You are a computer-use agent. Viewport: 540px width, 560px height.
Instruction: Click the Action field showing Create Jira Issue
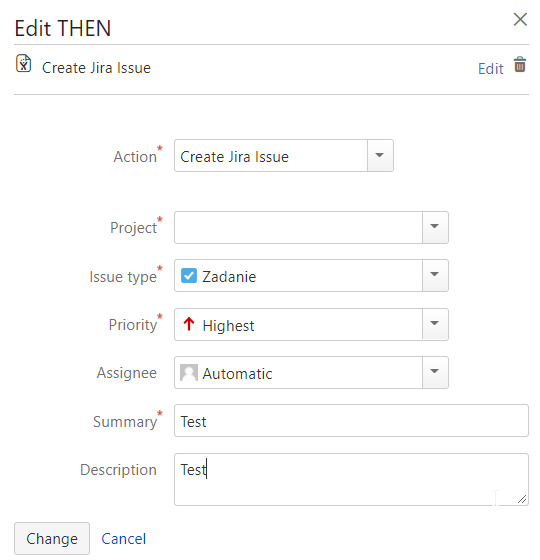pyautogui.click(x=271, y=156)
